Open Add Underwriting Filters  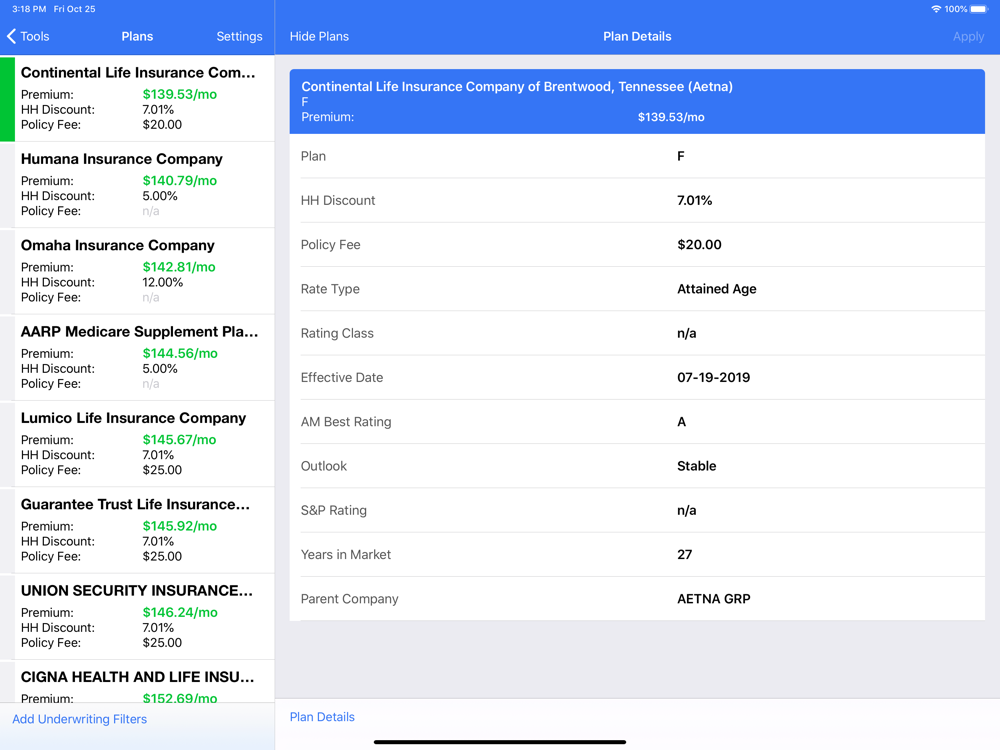coord(80,719)
